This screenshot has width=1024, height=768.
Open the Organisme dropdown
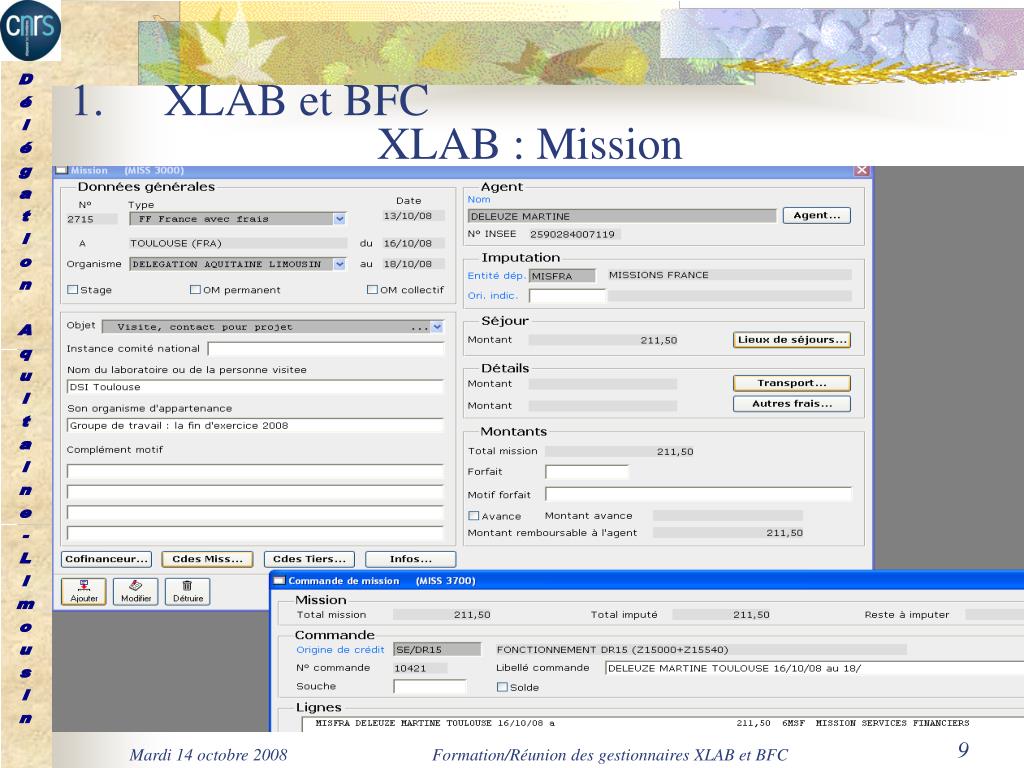(340, 264)
